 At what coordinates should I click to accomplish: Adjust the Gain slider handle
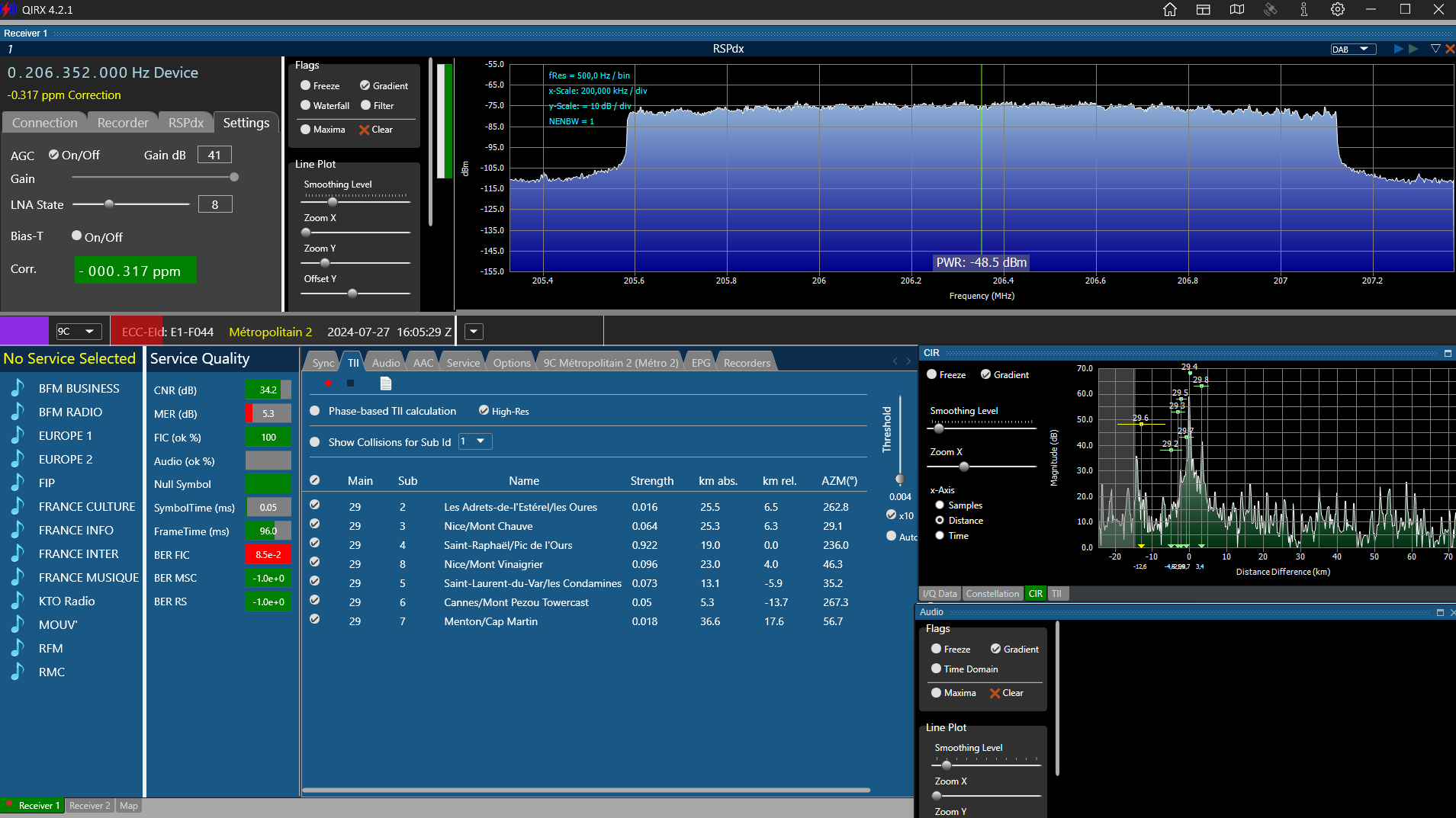click(234, 177)
